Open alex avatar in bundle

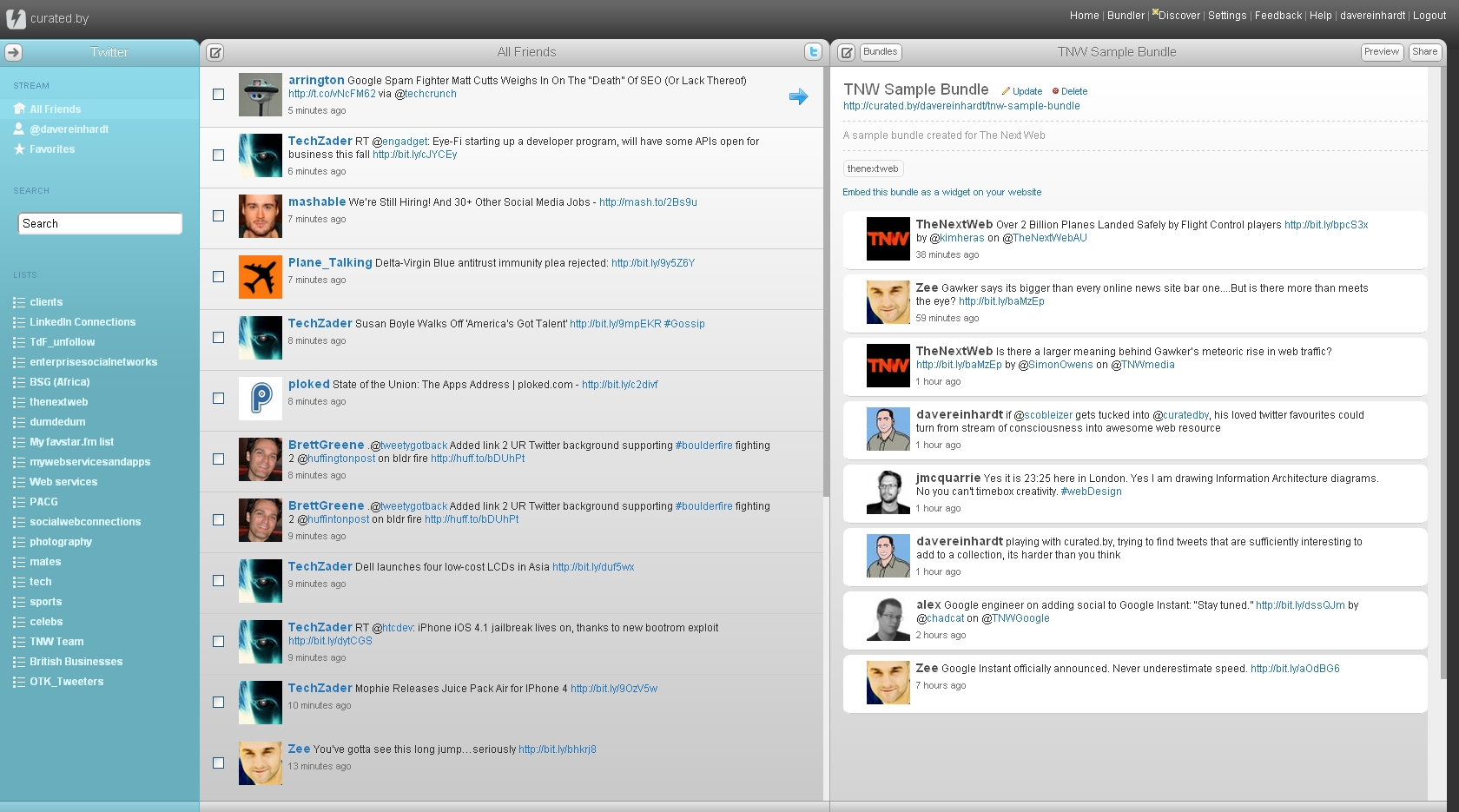pos(888,619)
